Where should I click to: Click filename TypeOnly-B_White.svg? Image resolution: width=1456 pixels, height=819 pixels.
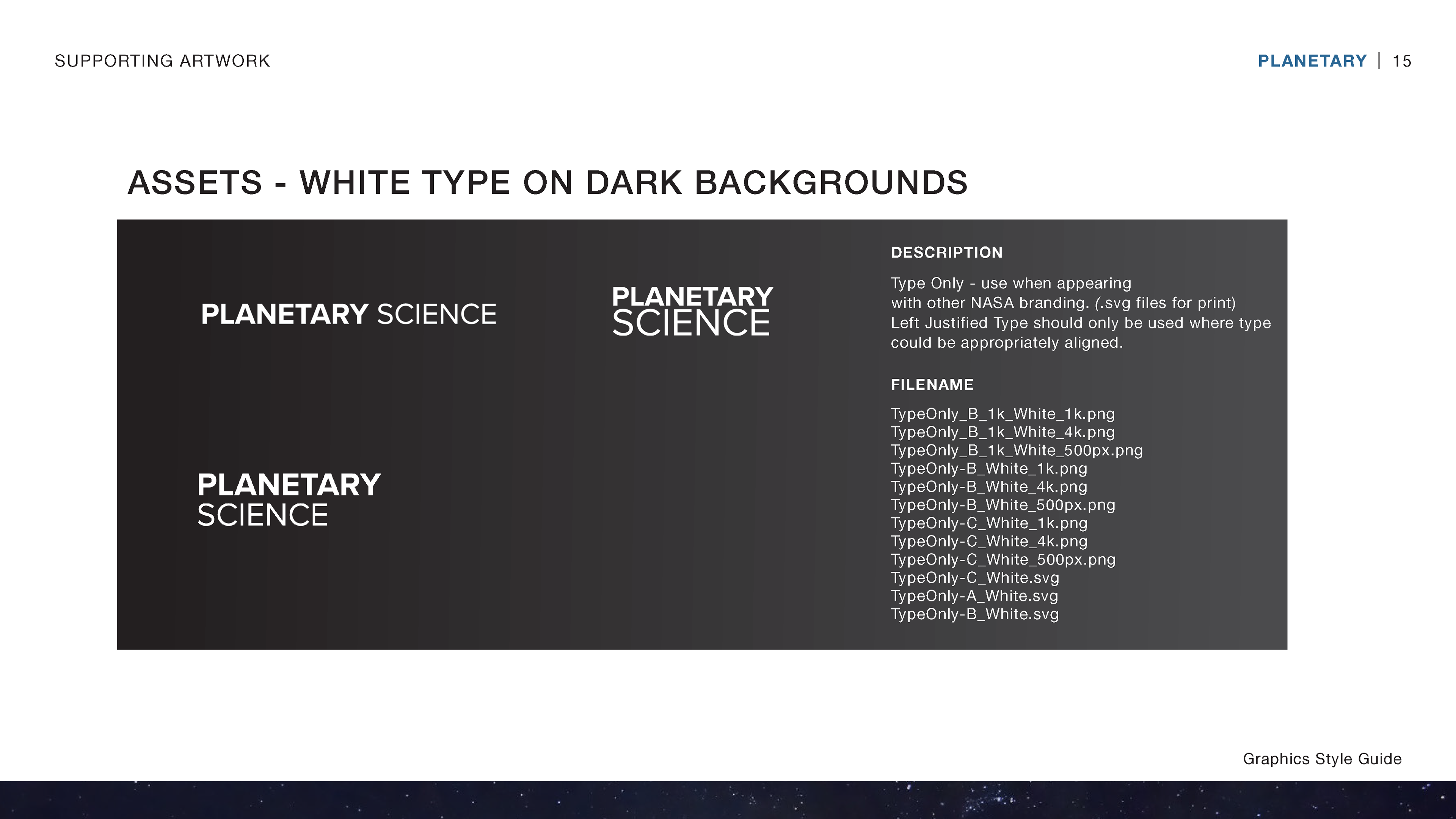[x=975, y=614]
